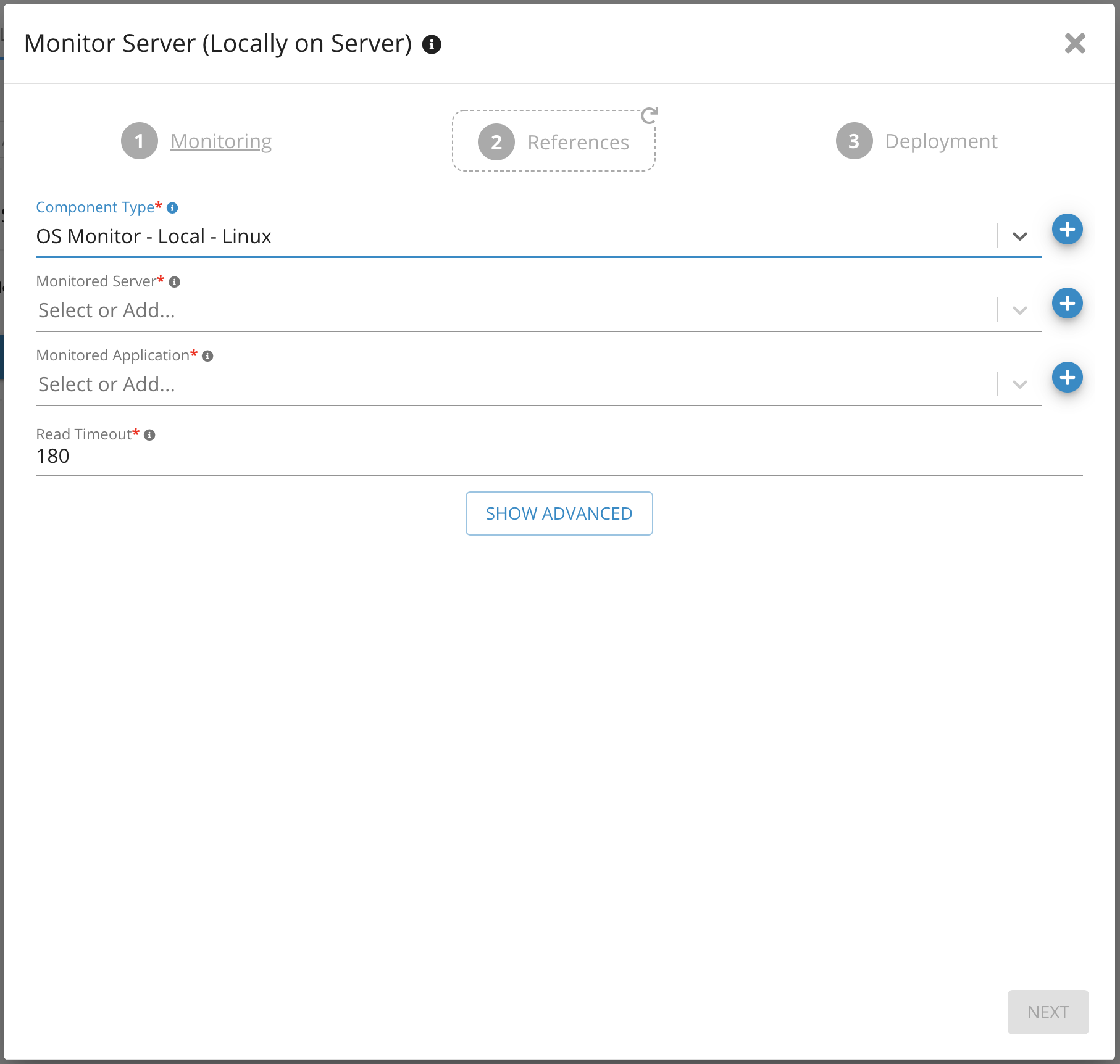The image size is (1120, 1064).
Task: Click the info icon beside the dialog title
Action: (432, 44)
